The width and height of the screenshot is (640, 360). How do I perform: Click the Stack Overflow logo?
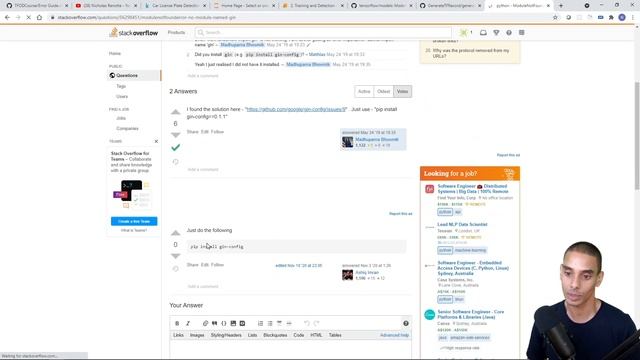click(133, 33)
